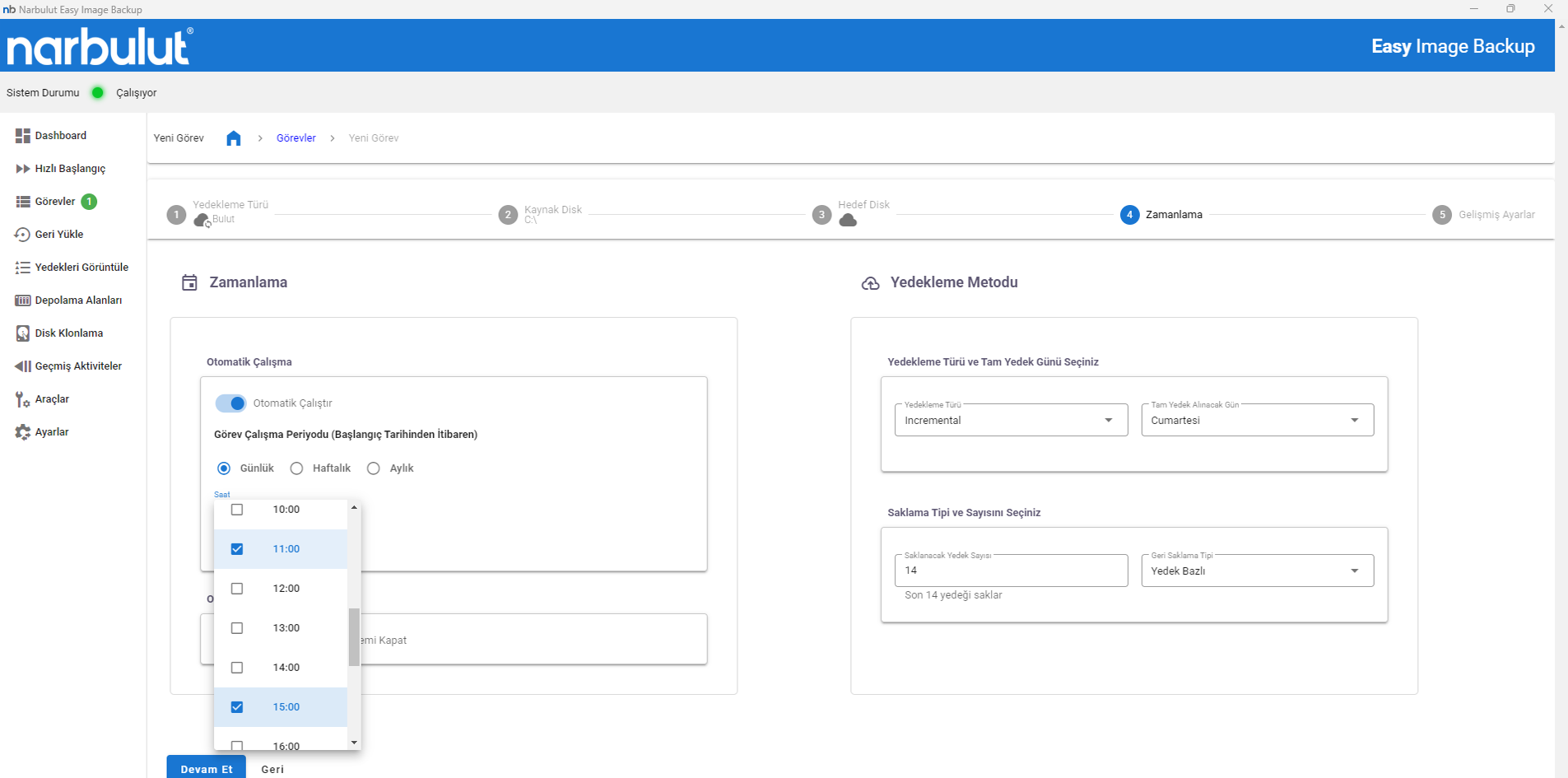Click the home icon in breadcrumb
The height and width of the screenshot is (778, 1568).
[234, 138]
